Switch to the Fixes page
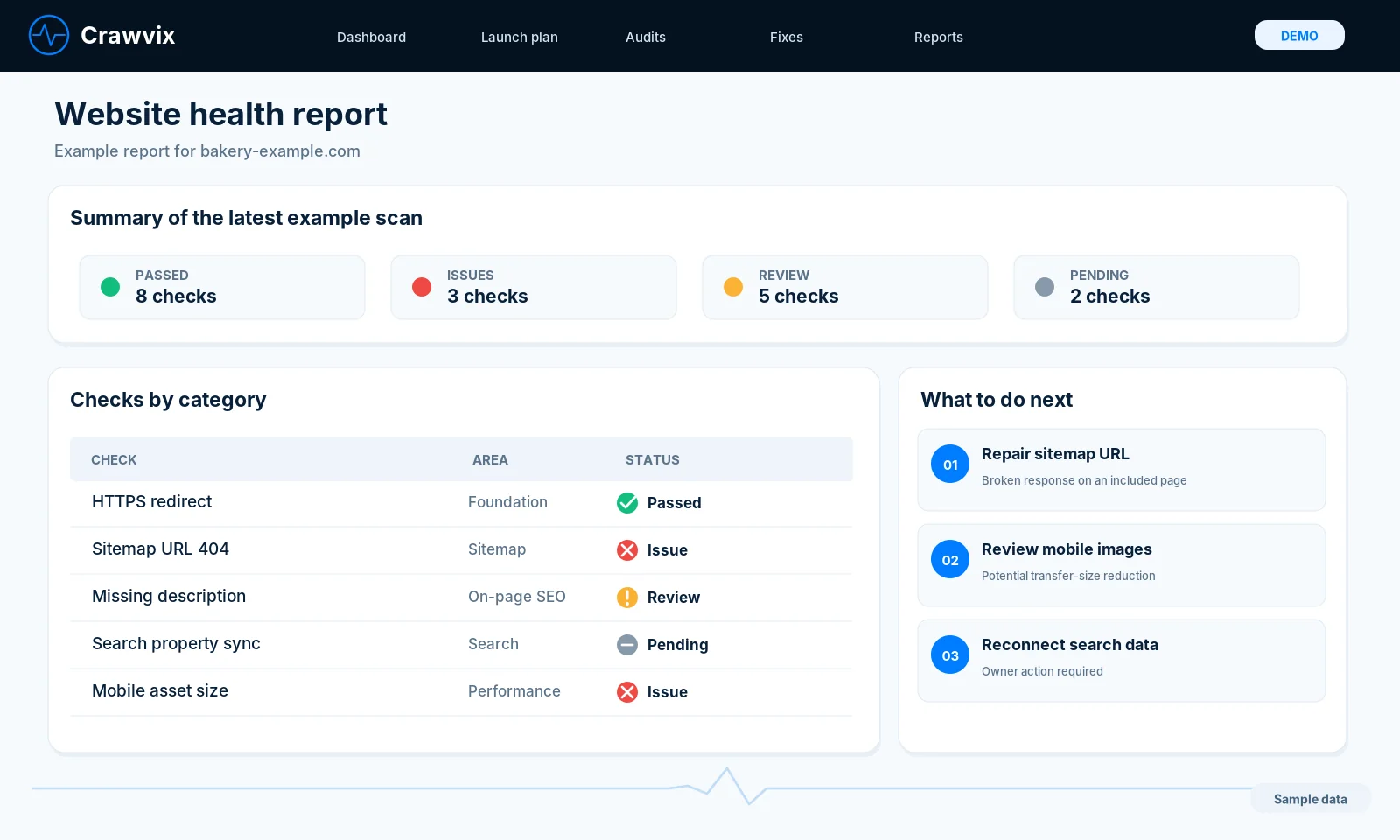Viewport: 1400px width, 840px height. [x=787, y=37]
